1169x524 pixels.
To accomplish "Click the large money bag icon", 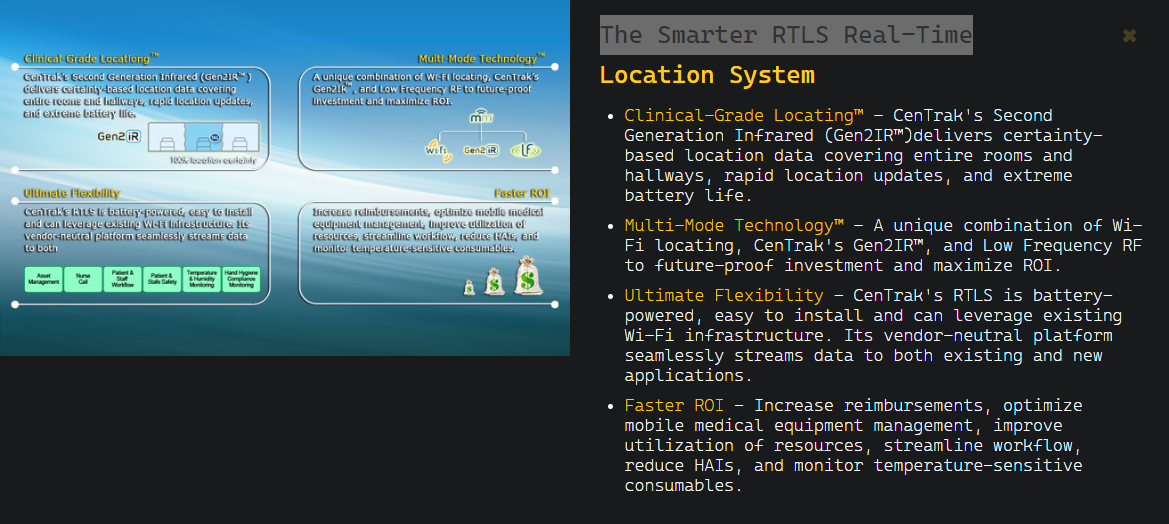I will [x=528, y=275].
